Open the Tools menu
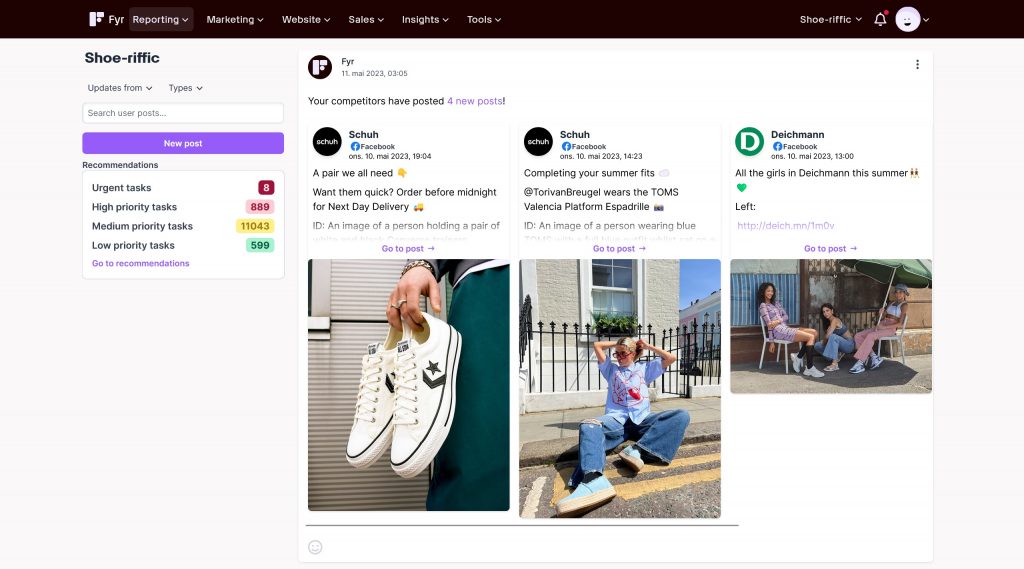Viewport: 1024px width, 569px height. pyautogui.click(x=484, y=19)
